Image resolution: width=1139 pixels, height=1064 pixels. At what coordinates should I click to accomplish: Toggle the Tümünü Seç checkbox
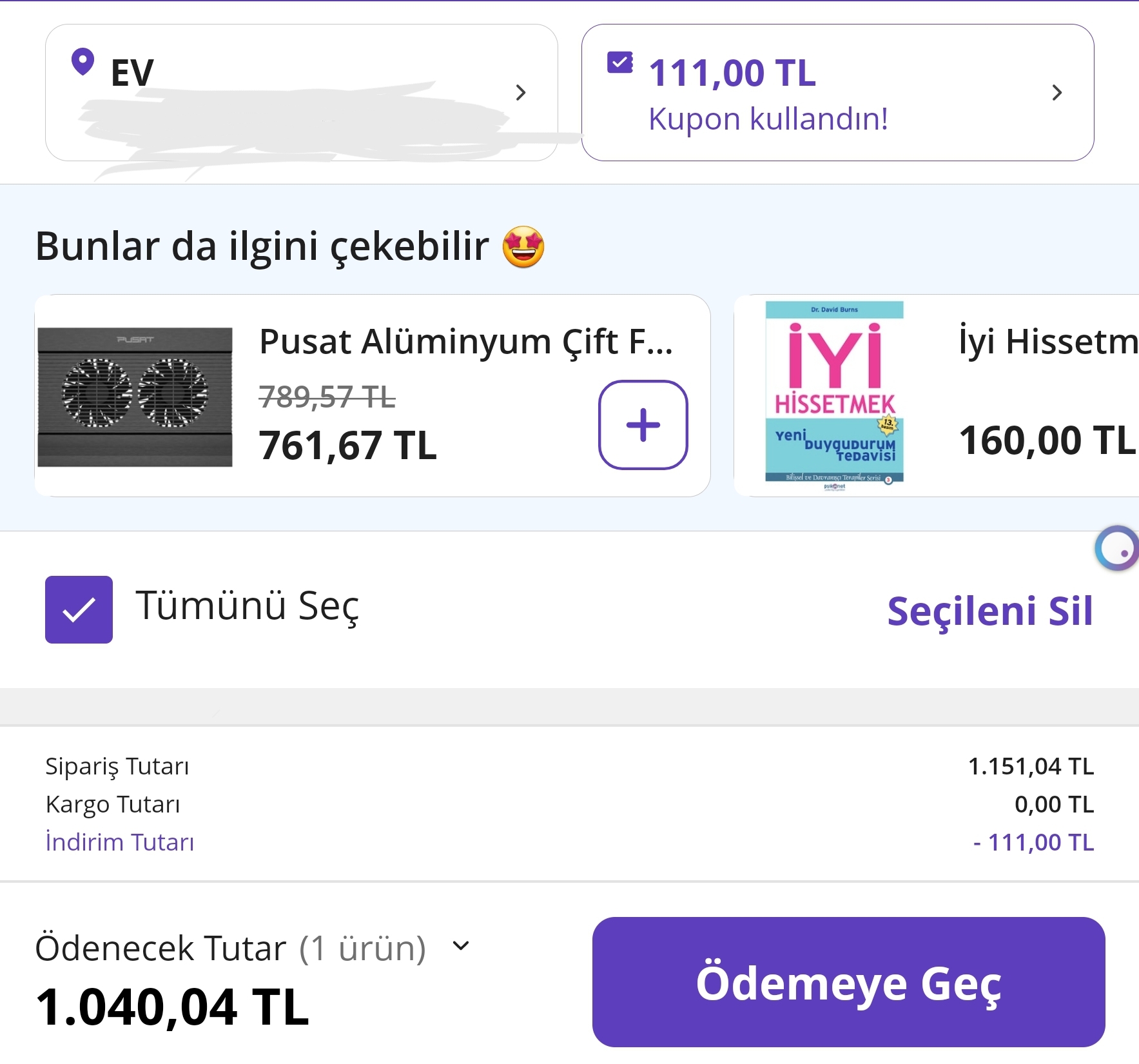(x=79, y=609)
